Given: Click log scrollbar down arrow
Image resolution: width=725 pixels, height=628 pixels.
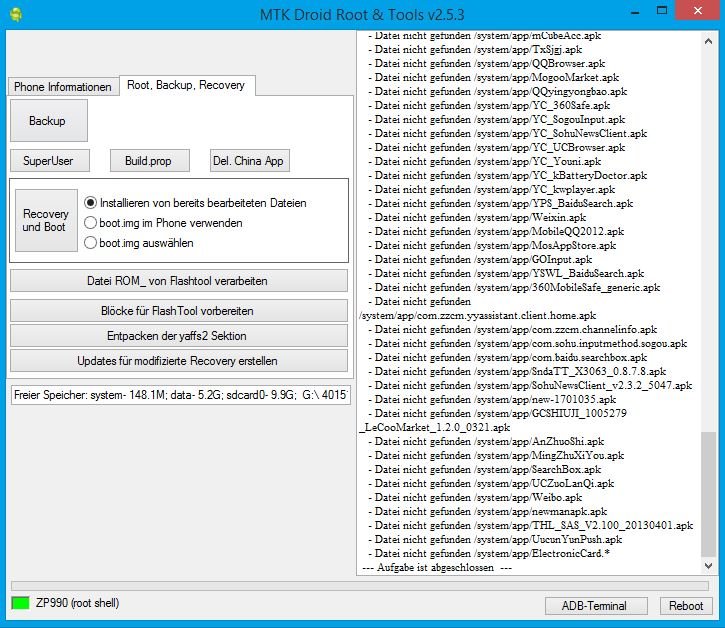Looking at the screenshot, I should (708, 566).
